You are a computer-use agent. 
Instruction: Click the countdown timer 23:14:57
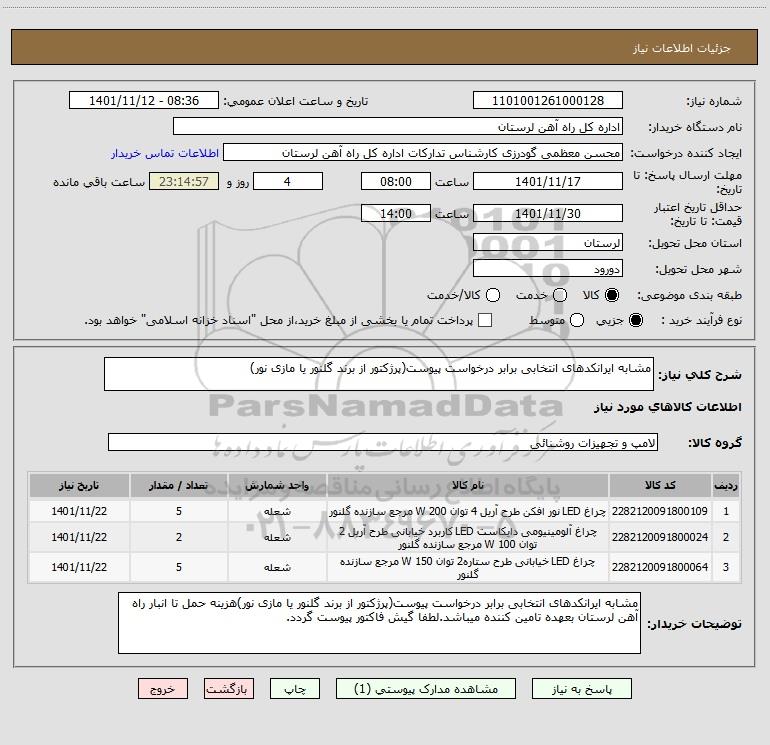[184, 181]
